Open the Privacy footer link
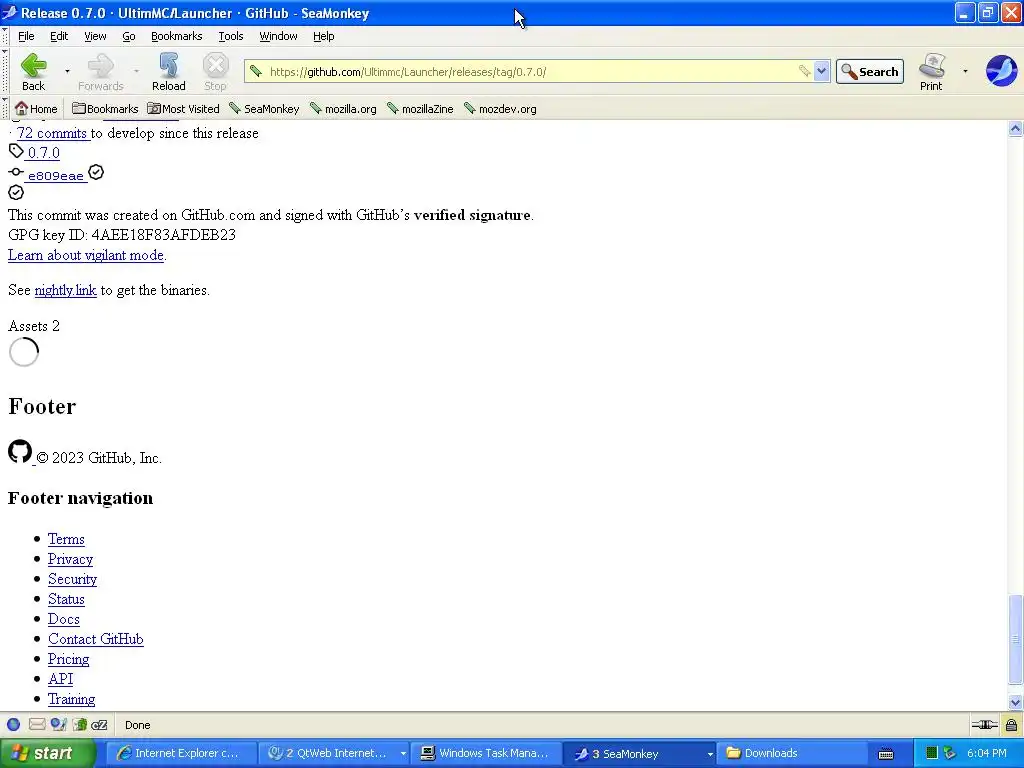The width and height of the screenshot is (1024, 768). (x=71, y=560)
